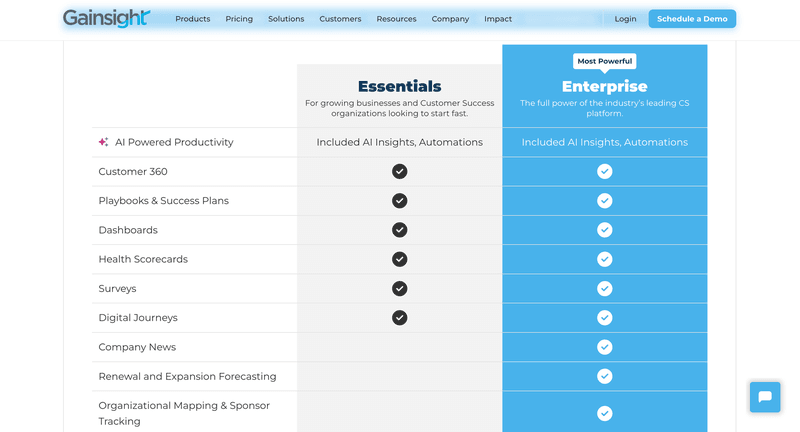Expand the Products menu
800x432 pixels.
click(x=193, y=19)
